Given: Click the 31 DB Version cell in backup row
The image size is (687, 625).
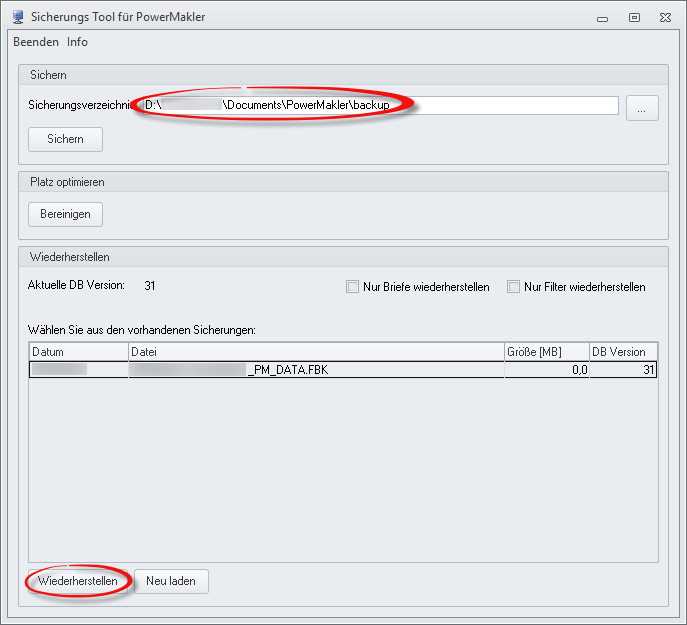Looking at the screenshot, I should coord(623,370).
